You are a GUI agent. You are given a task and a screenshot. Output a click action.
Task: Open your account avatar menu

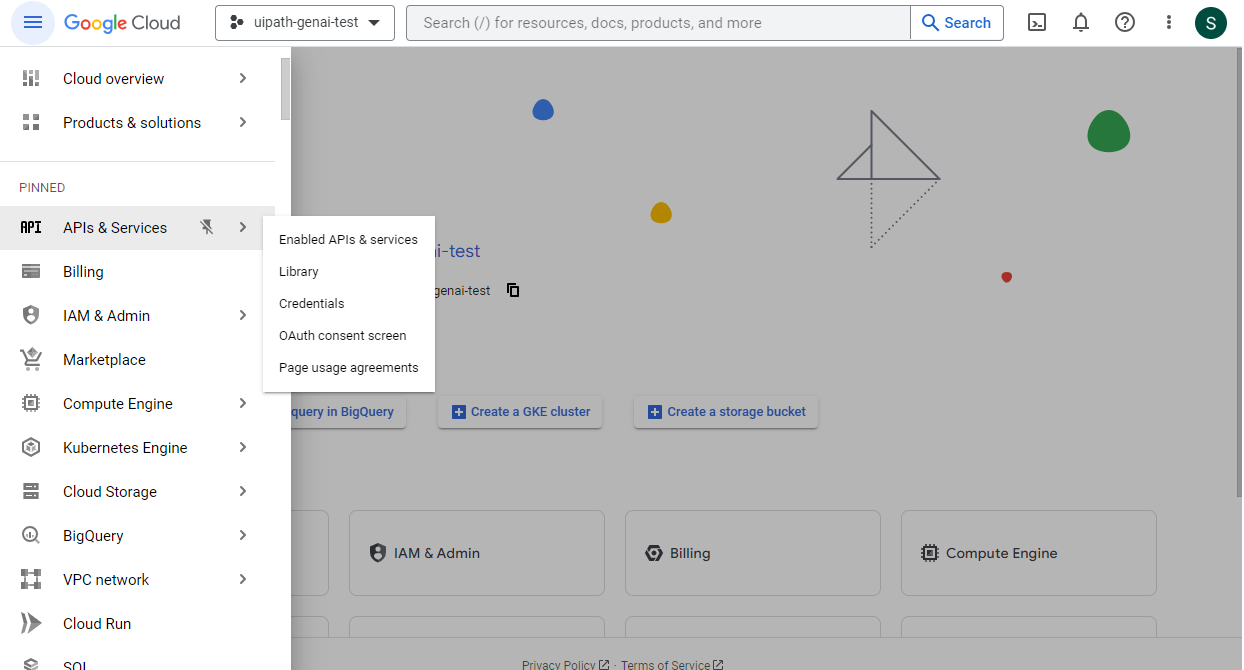pos(1211,22)
